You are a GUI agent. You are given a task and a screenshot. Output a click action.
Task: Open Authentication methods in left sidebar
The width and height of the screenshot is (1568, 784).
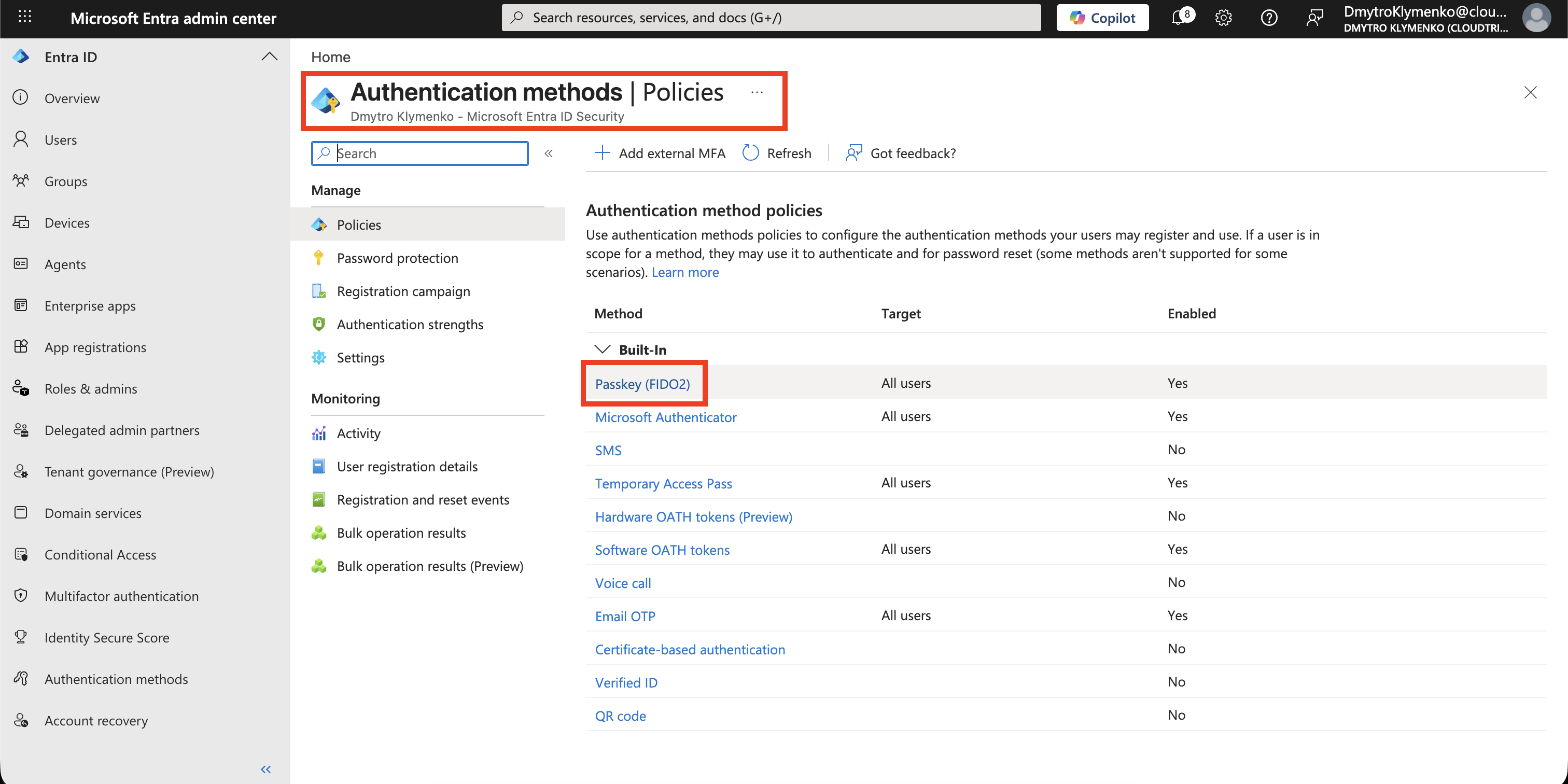pos(116,679)
